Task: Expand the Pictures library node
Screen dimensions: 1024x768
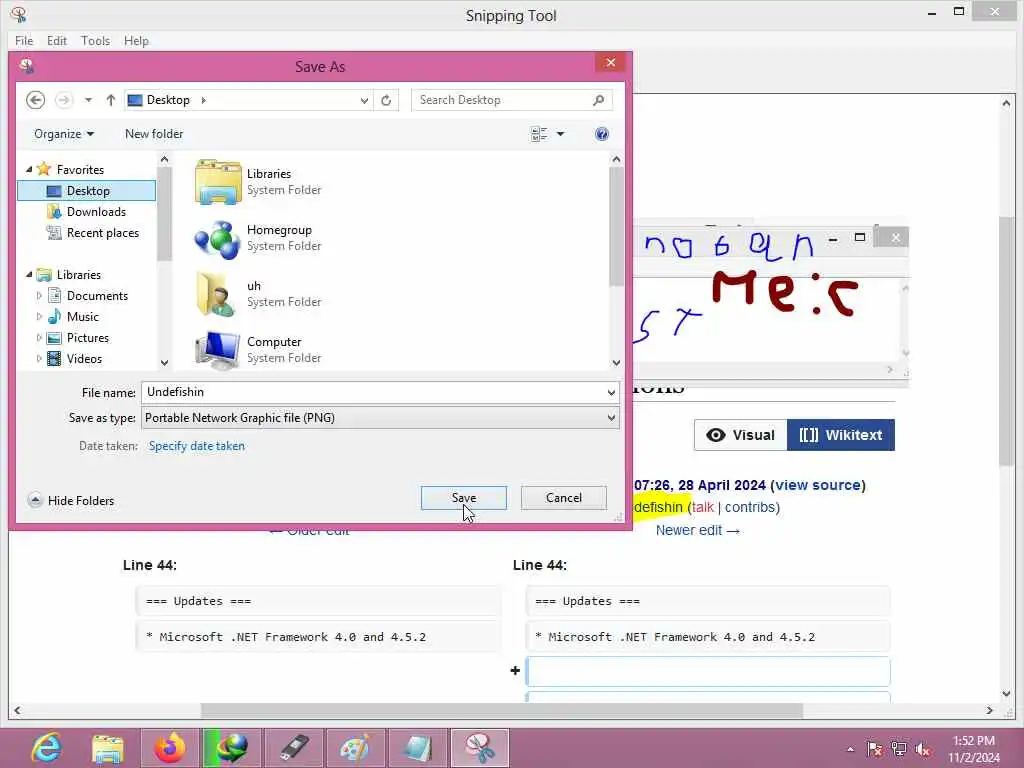Action: tap(39, 338)
